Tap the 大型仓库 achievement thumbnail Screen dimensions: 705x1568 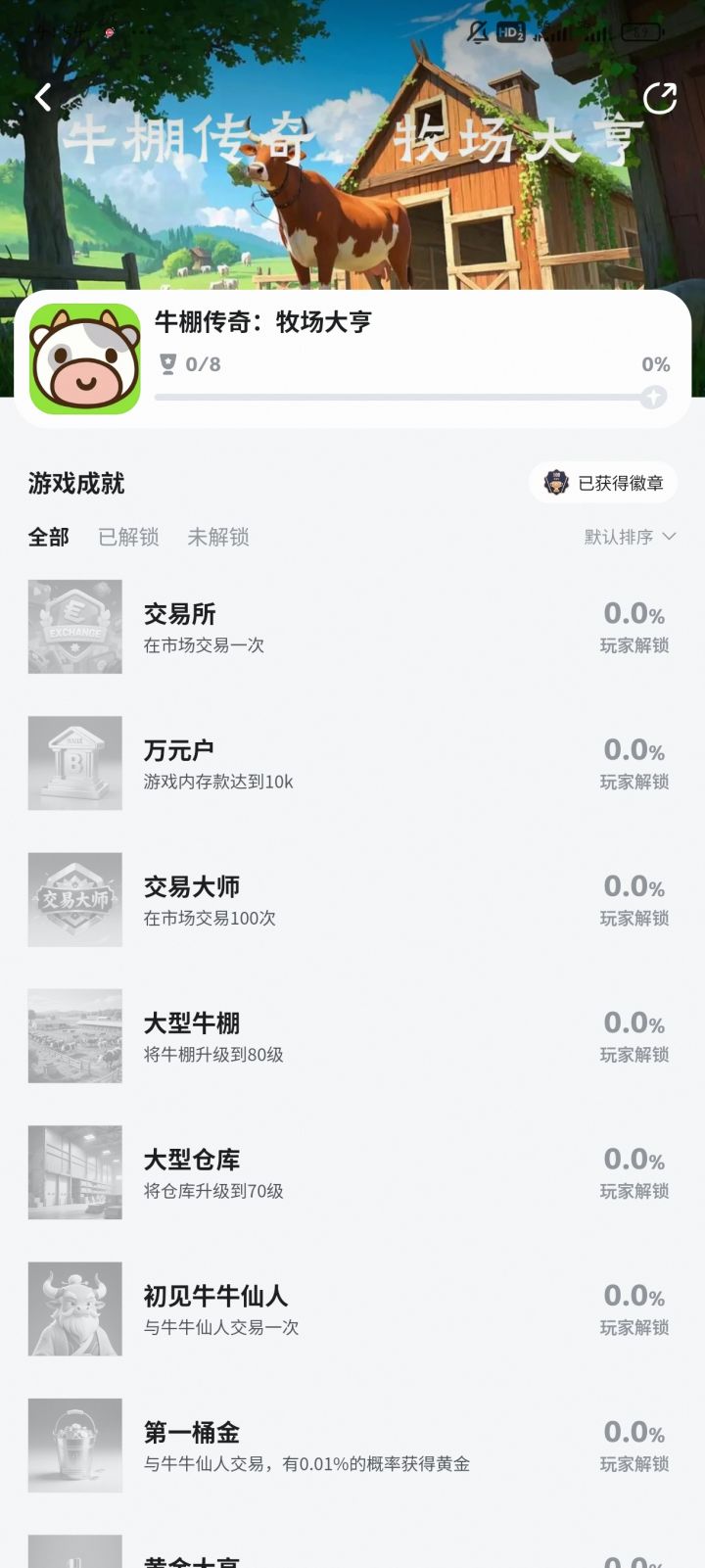pyautogui.click(x=75, y=1172)
